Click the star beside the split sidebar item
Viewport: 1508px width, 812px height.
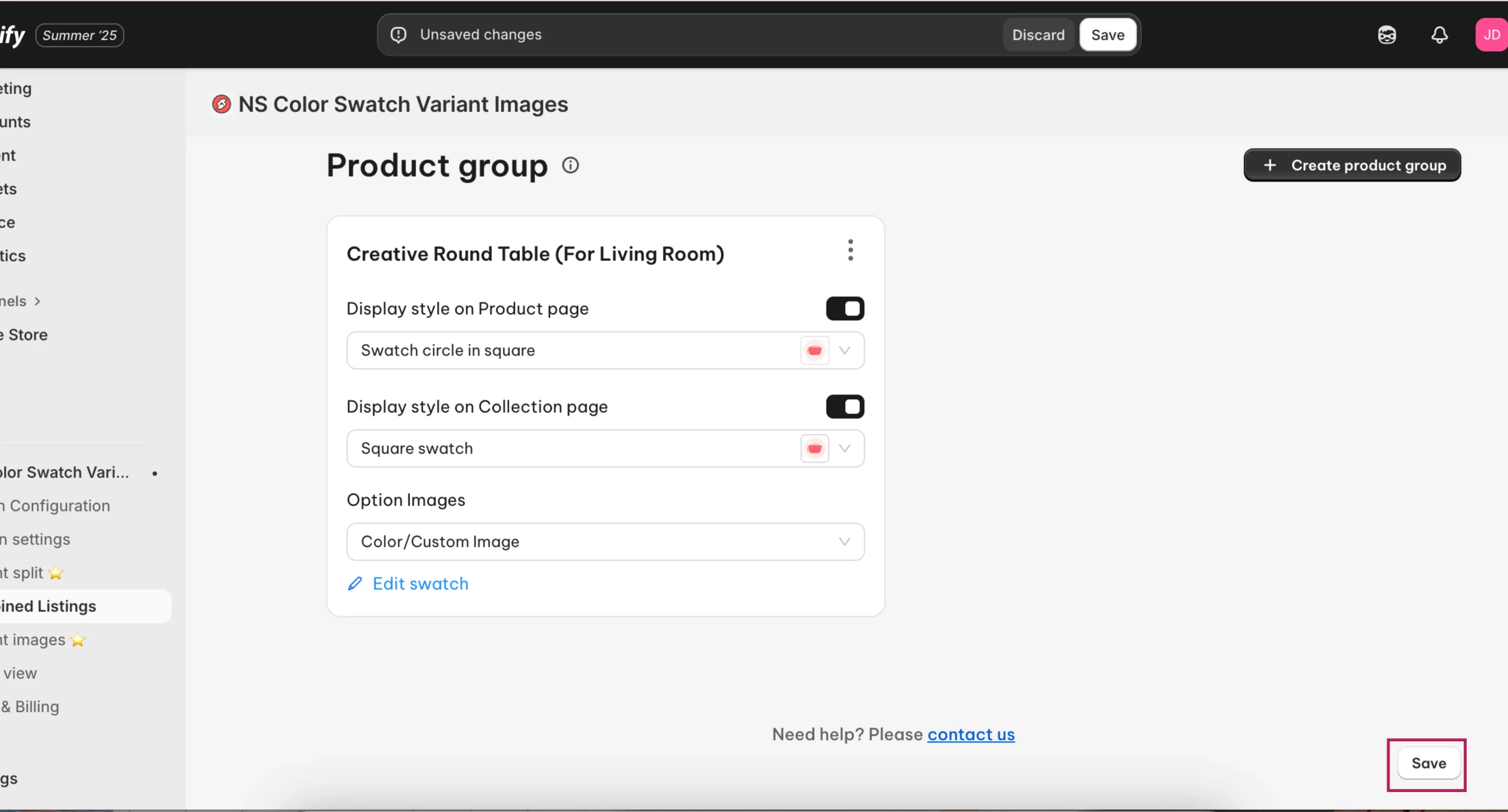point(56,572)
